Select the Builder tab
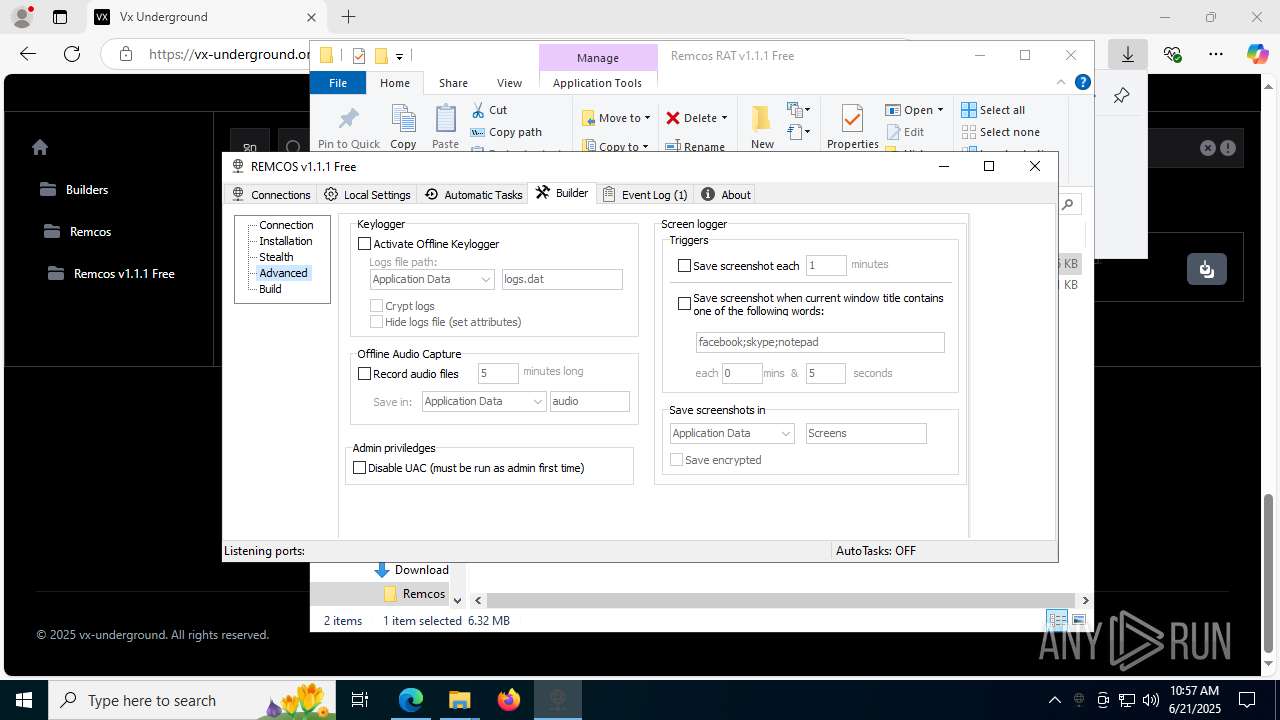 (562, 193)
